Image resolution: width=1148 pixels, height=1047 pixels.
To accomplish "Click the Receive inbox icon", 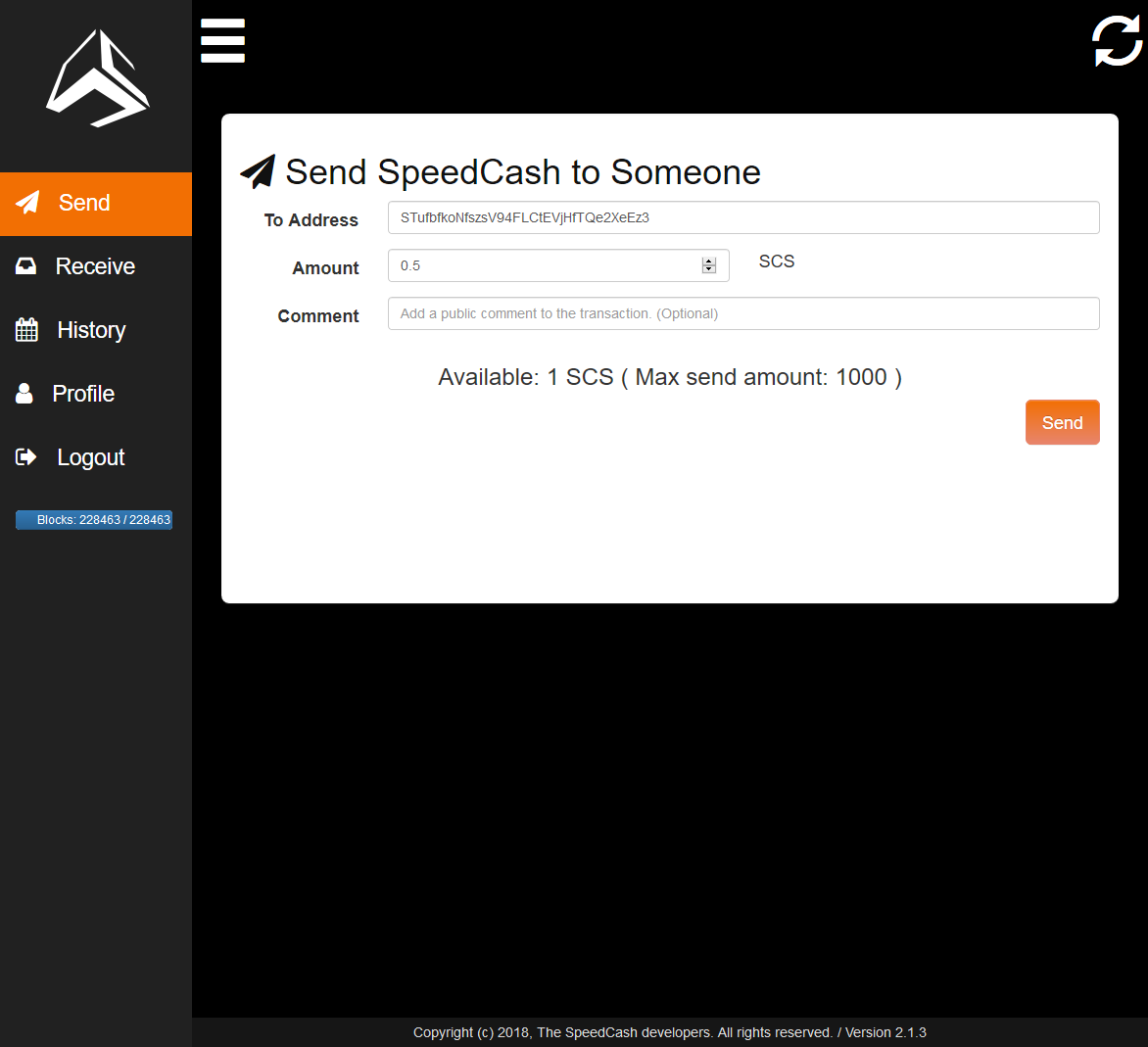I will pos(25,265).
